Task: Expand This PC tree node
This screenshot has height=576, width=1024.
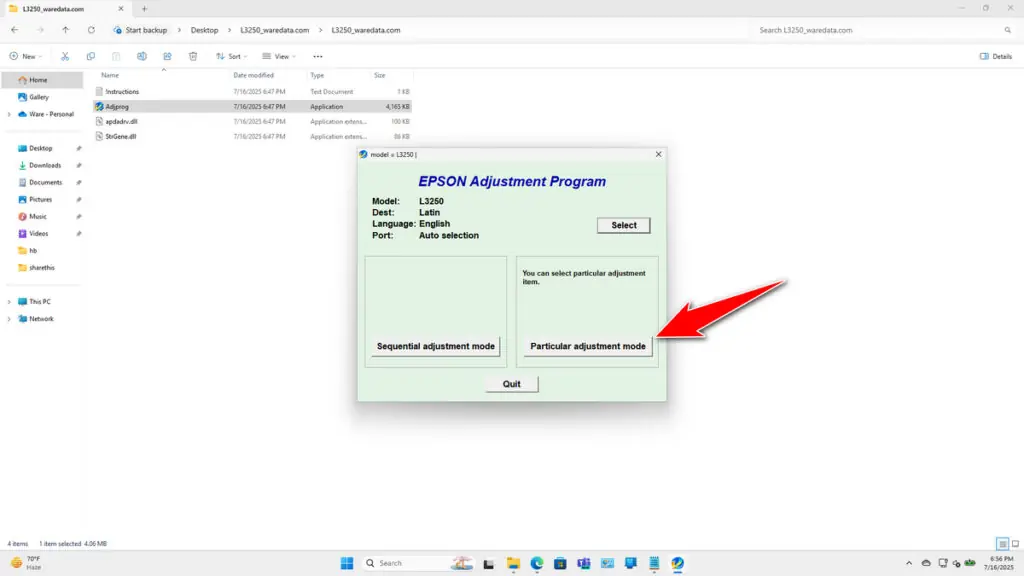Action: 9,302
